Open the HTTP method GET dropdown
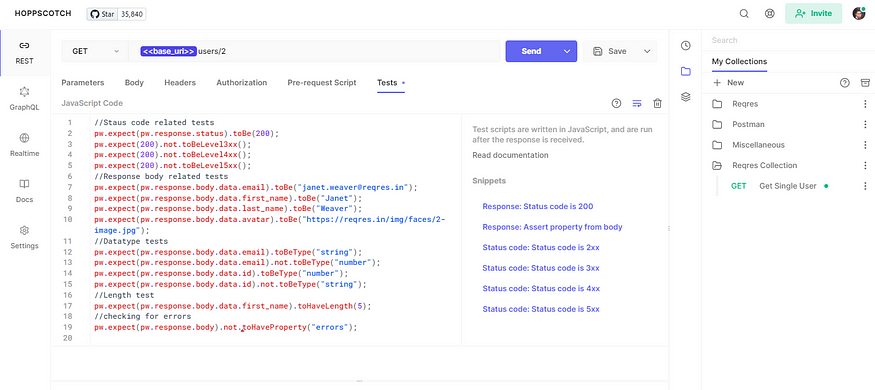 pos(95,51)
